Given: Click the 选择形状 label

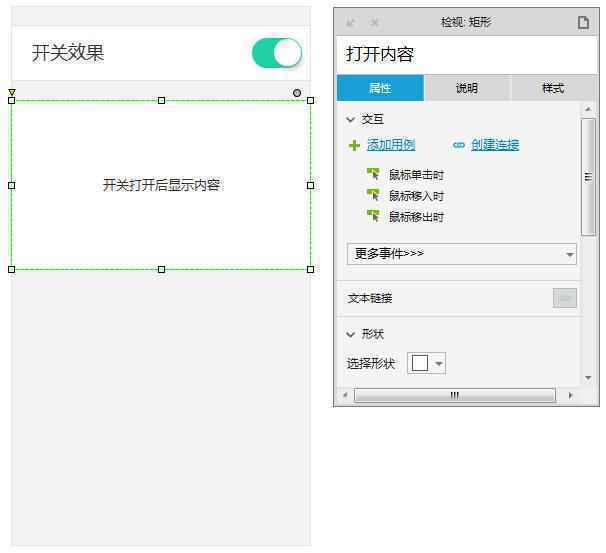Looking at the screenshot, I should click(x=371, y=364).
